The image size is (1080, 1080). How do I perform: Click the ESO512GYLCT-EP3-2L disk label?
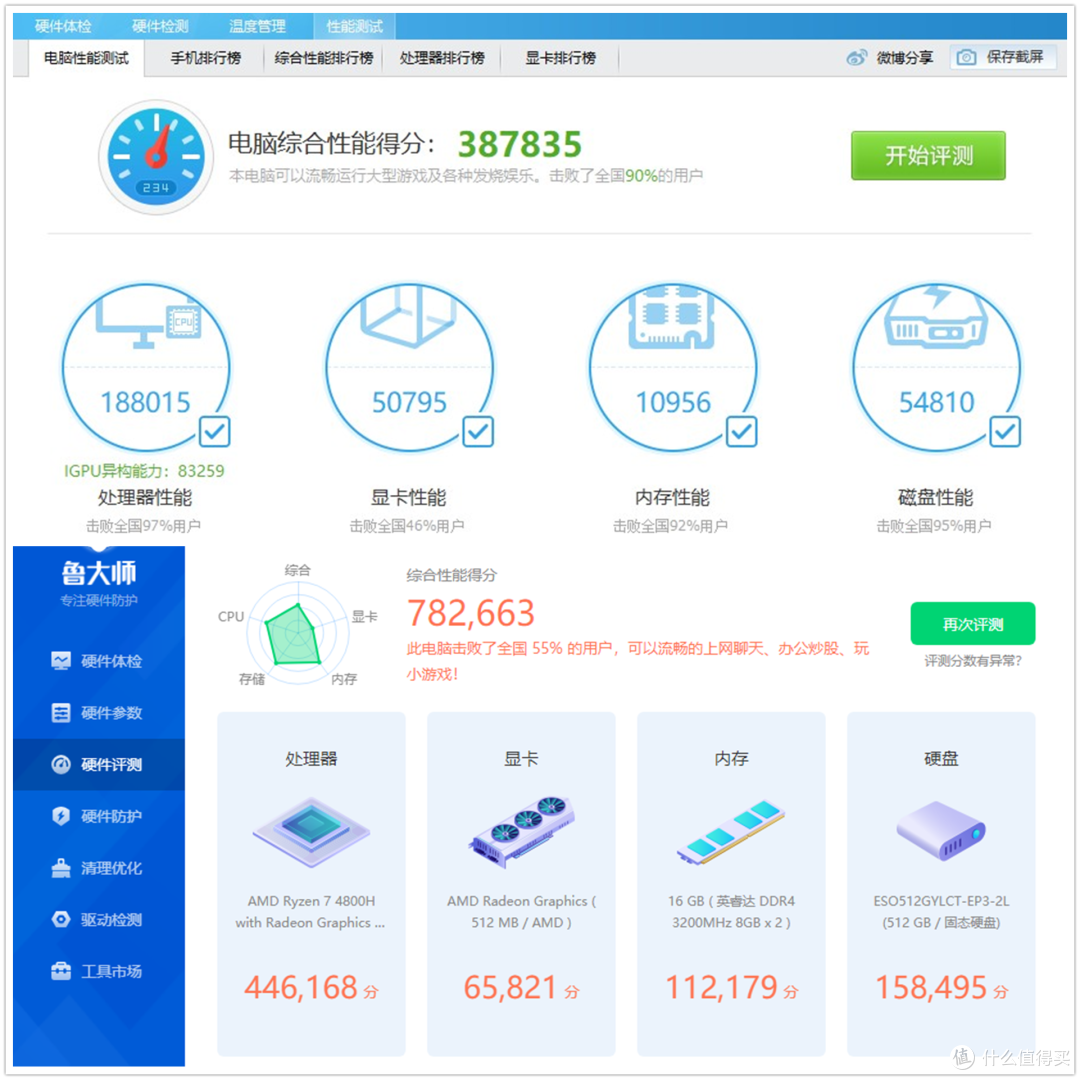[x=941, y=912]
